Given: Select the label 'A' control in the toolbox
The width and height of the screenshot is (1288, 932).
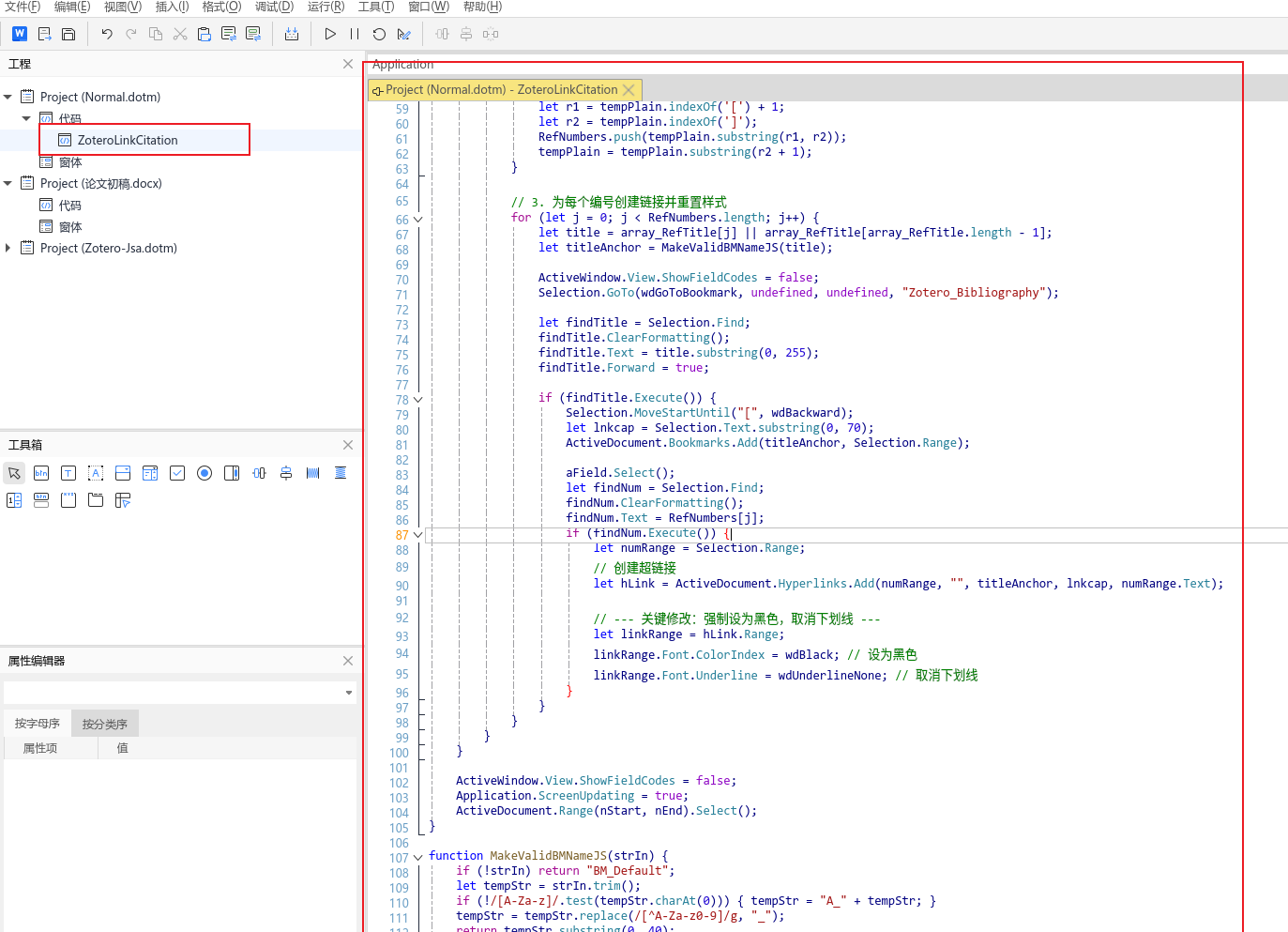Looking at the screenshot, I should point(96,473).
